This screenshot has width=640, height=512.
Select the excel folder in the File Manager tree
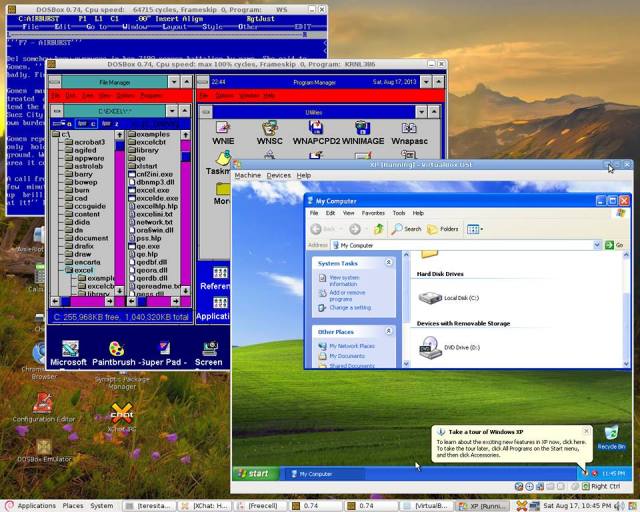click(x=85, y=269)
